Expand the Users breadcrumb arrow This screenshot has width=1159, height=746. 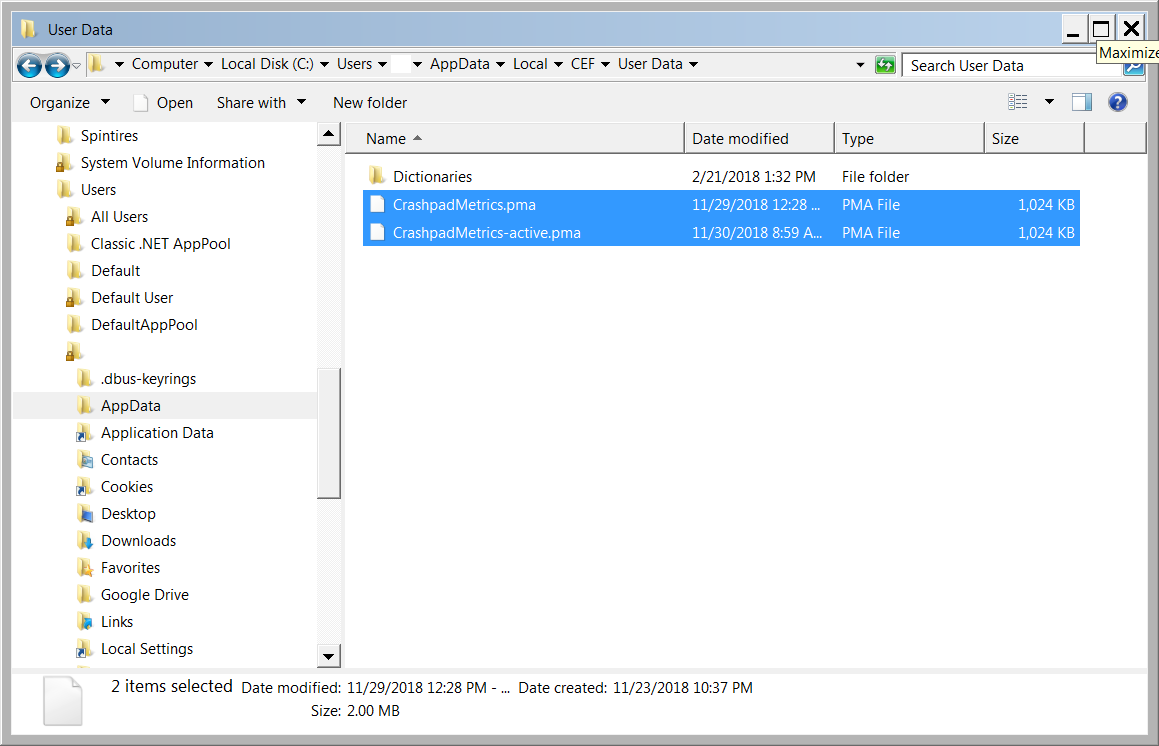click(x=382, y=64)
